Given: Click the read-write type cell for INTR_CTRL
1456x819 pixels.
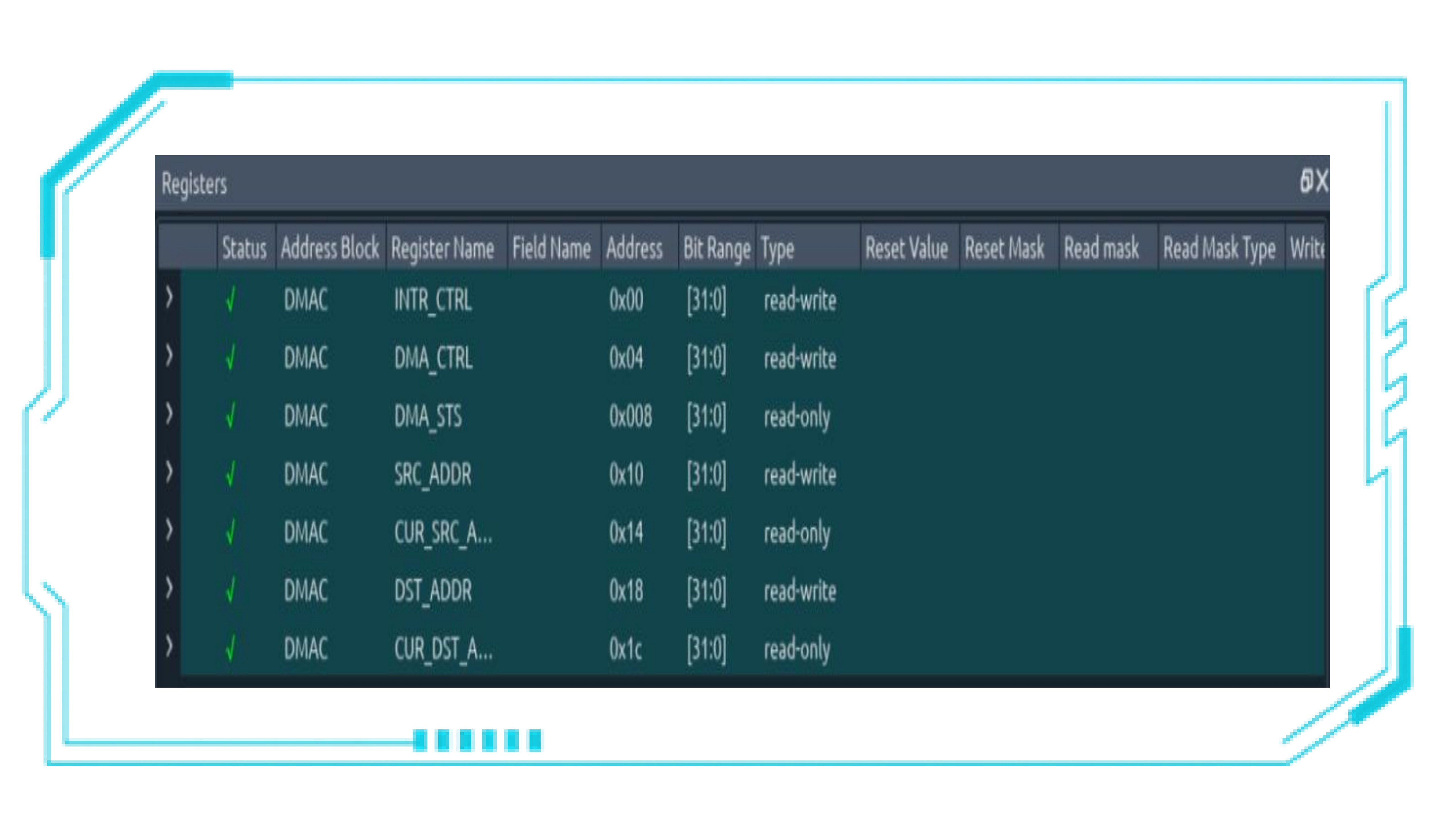Looking at the screenshot, I should click(x=800, y=300).
